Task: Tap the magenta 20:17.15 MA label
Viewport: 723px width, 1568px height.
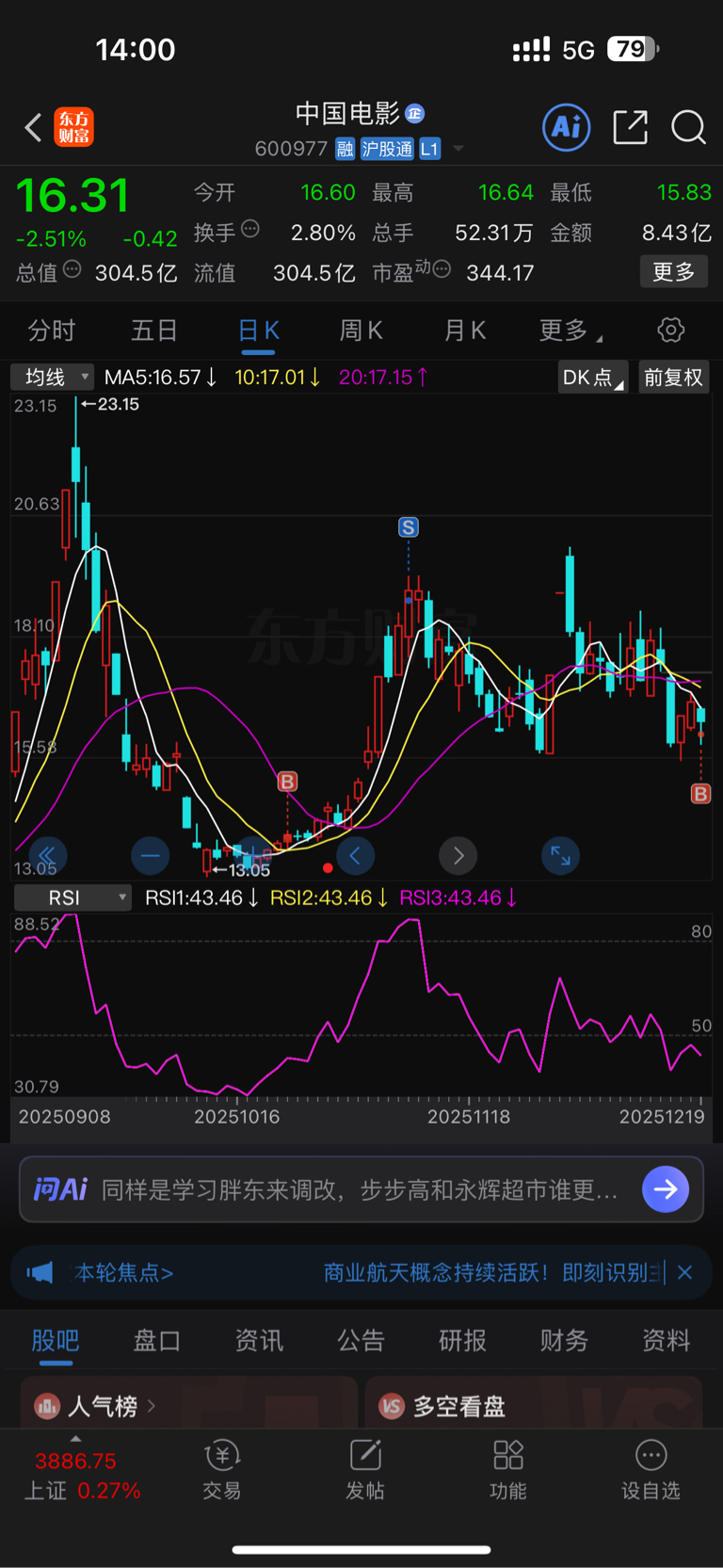Action: click(384, 378)
